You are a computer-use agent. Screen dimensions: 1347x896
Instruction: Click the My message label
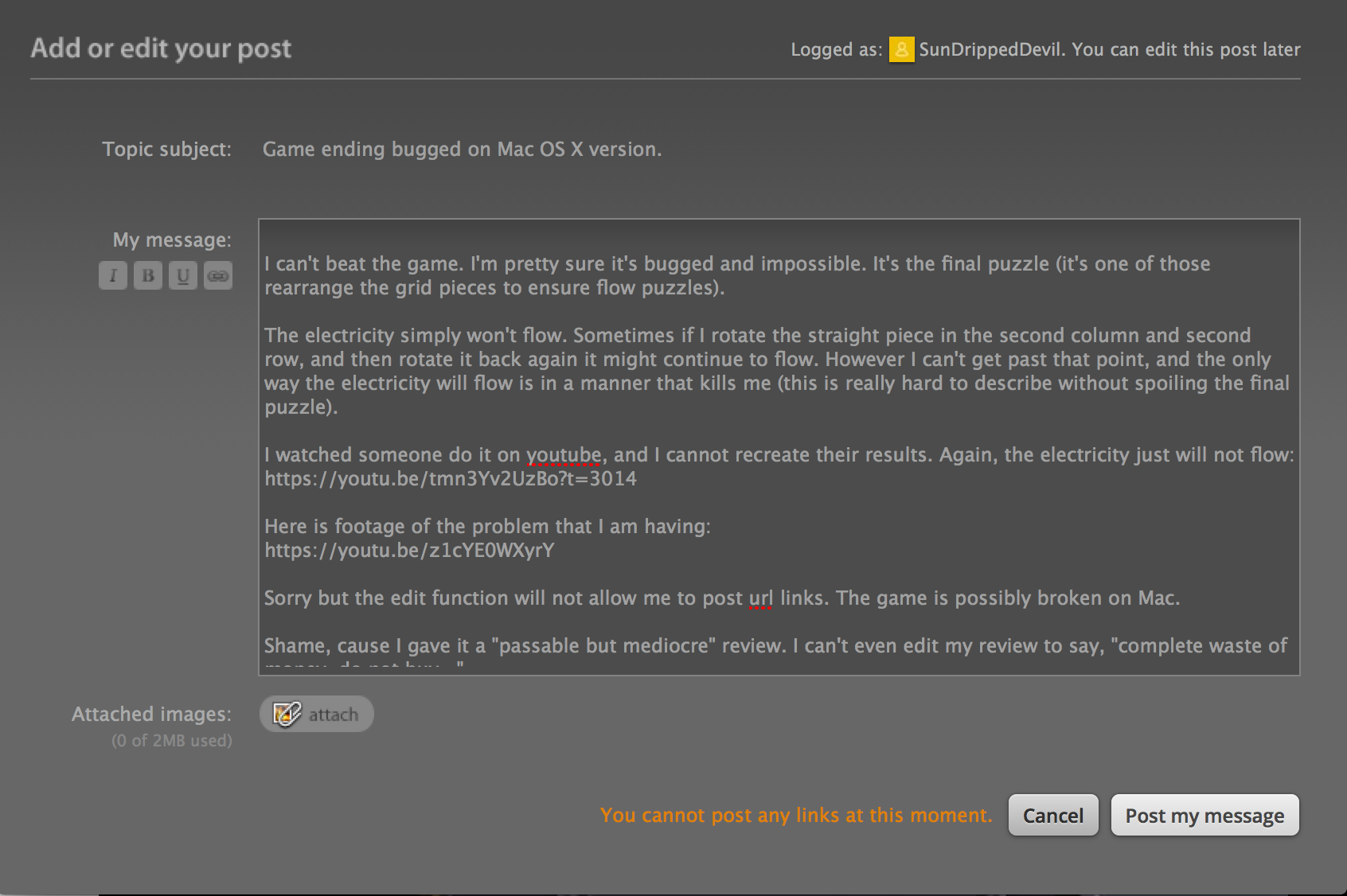(172, 240)
